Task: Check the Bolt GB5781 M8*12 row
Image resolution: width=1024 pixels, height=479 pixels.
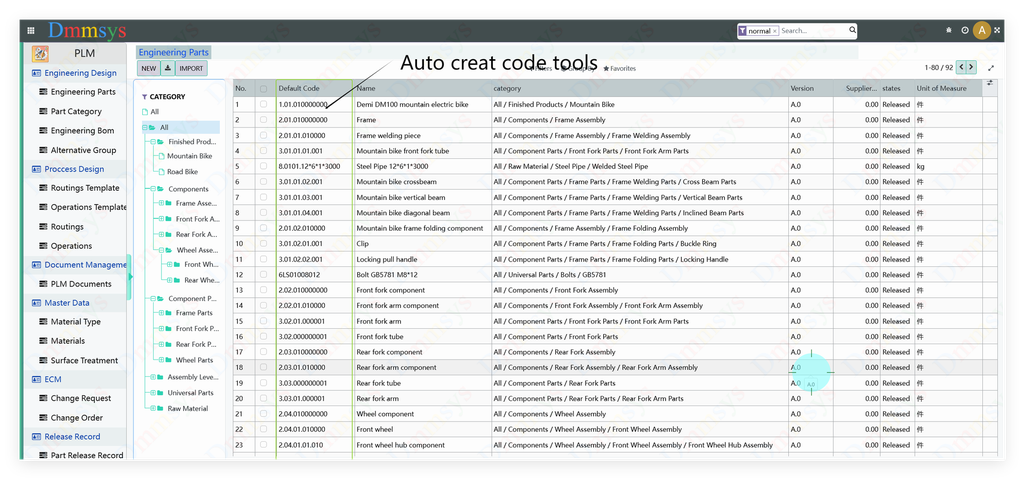Action: [x=263, y=274]
